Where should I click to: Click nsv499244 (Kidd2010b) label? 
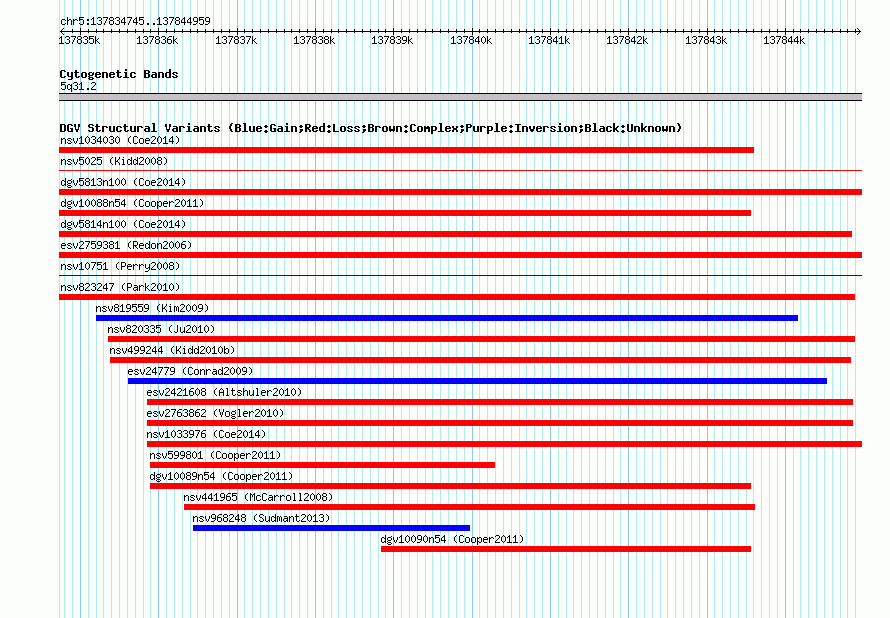(x=172, y=350)
